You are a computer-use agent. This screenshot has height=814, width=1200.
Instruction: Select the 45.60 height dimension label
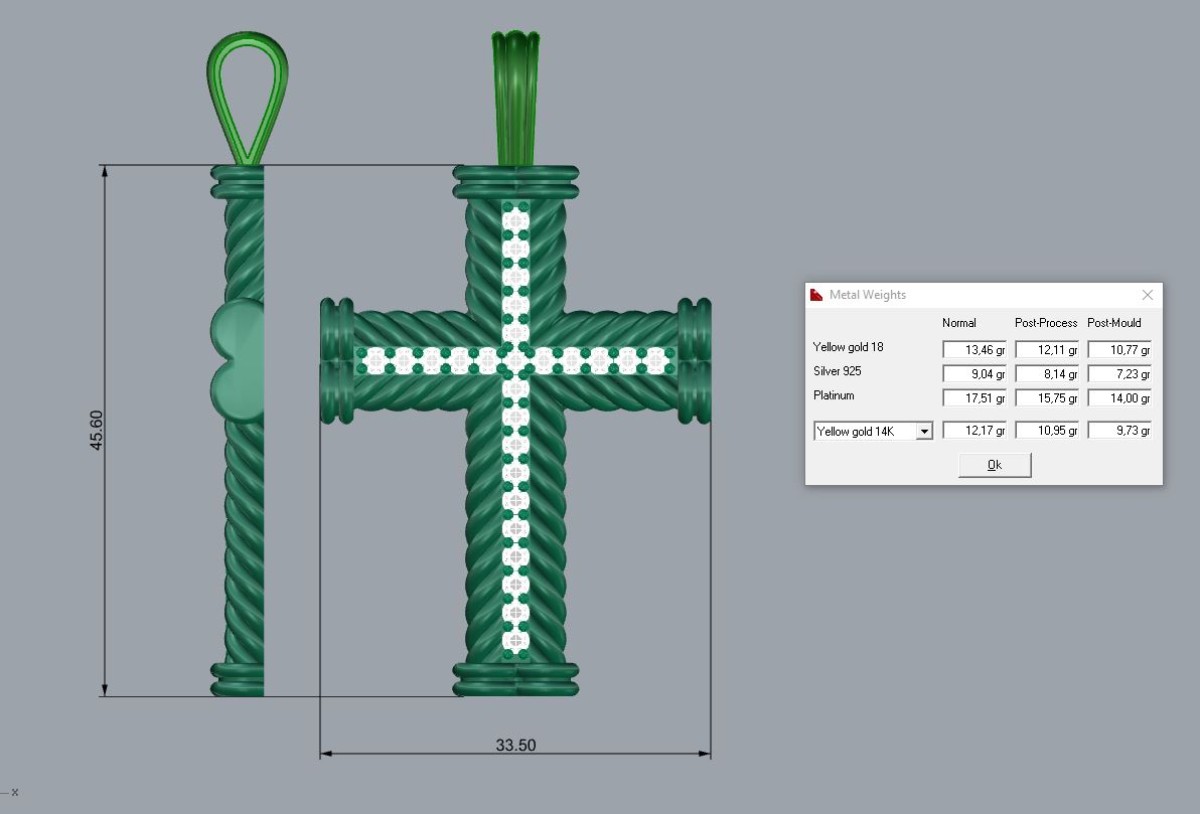click(x=97, y=430)
